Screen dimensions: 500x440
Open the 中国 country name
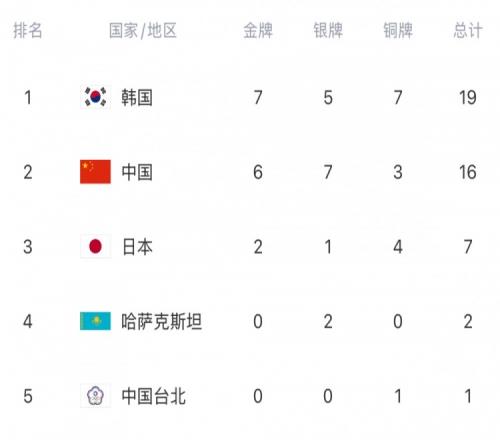click(x=137, y=172)
